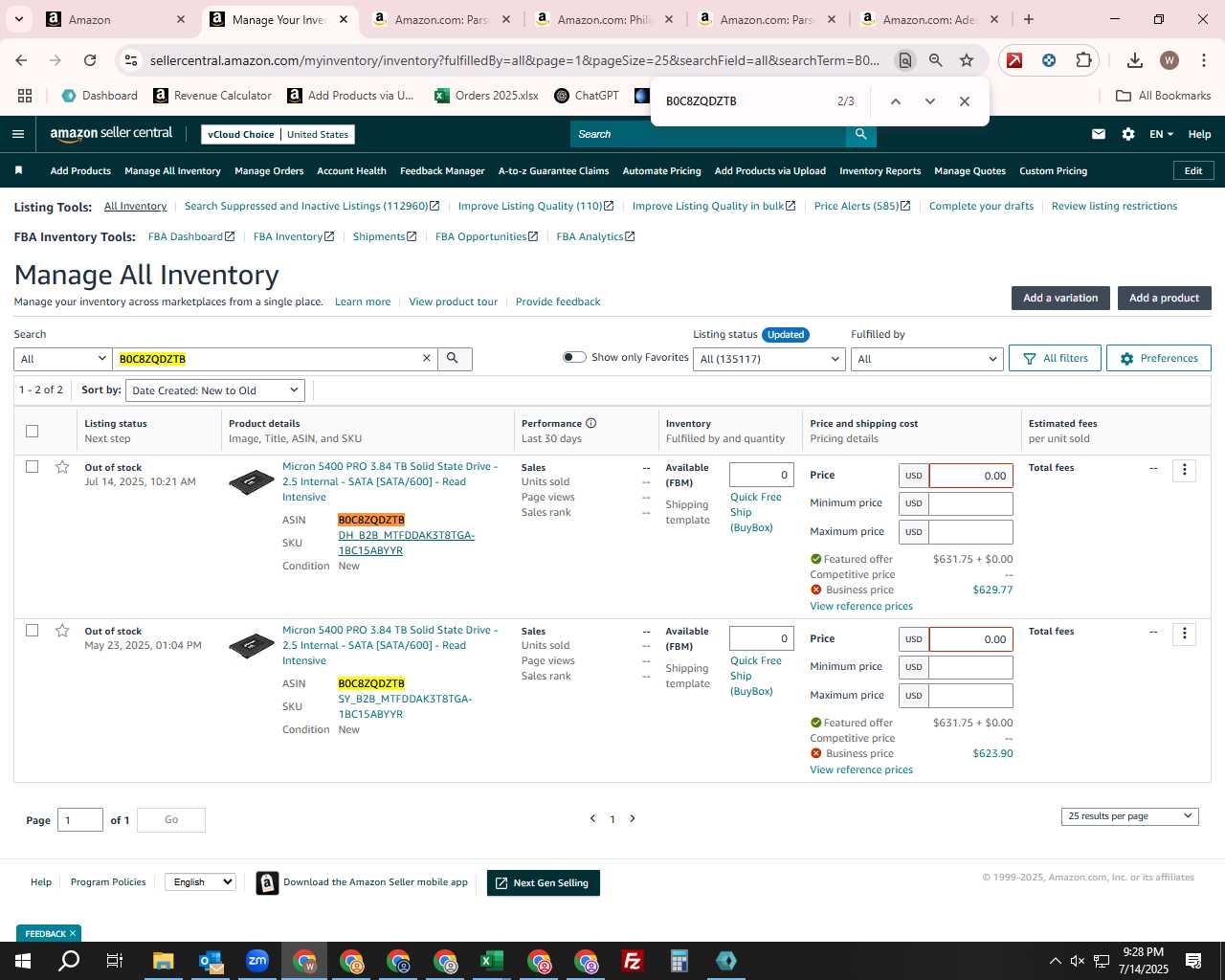Image resolution: width=1225 pixels, height=980 pixels.
Task: Go to previous results page arrow
Action: pyautogui.click(x=592, y=818)
